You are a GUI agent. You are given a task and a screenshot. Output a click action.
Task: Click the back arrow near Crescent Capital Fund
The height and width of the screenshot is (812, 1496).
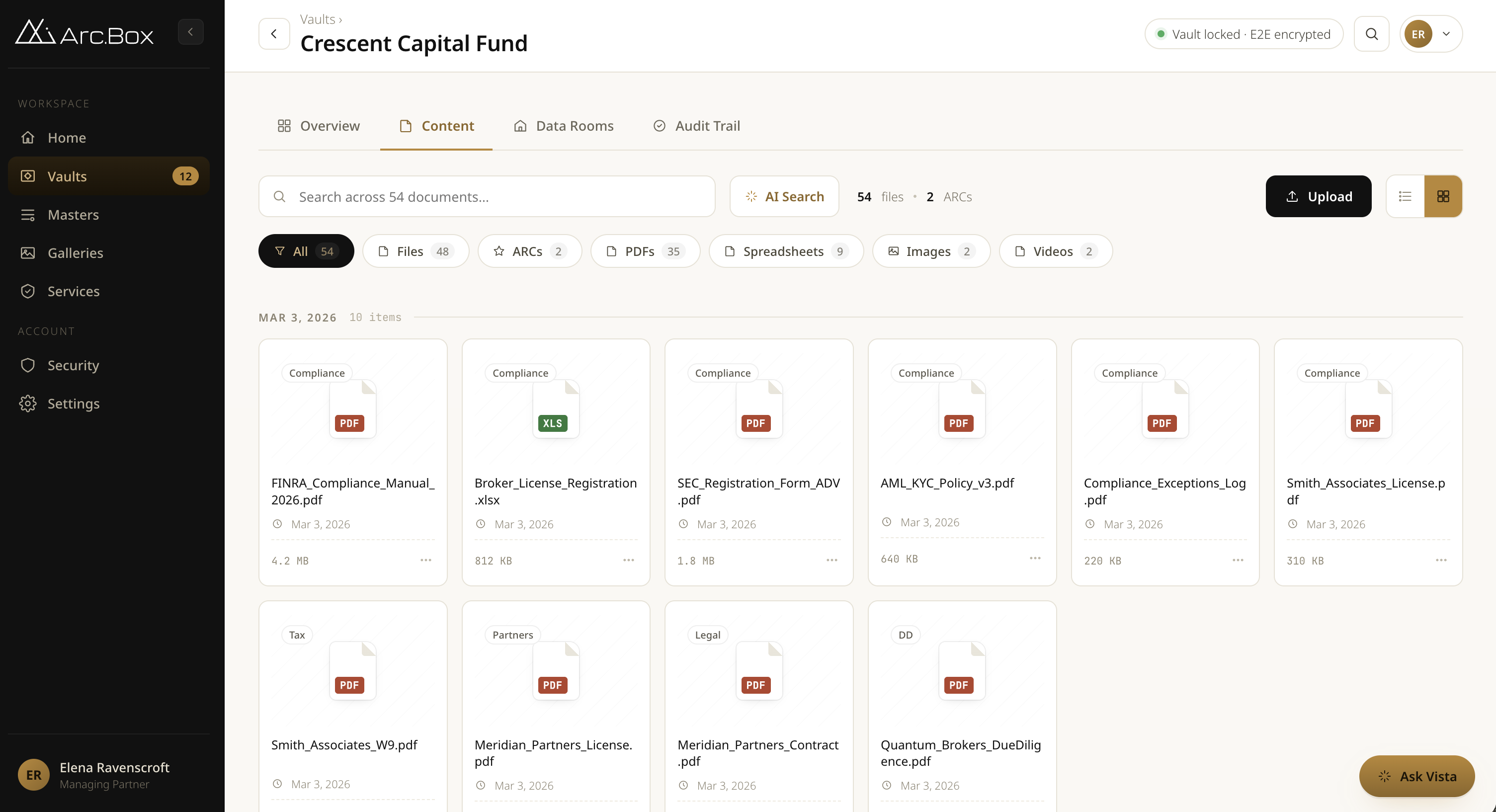[x=273, y=33]
